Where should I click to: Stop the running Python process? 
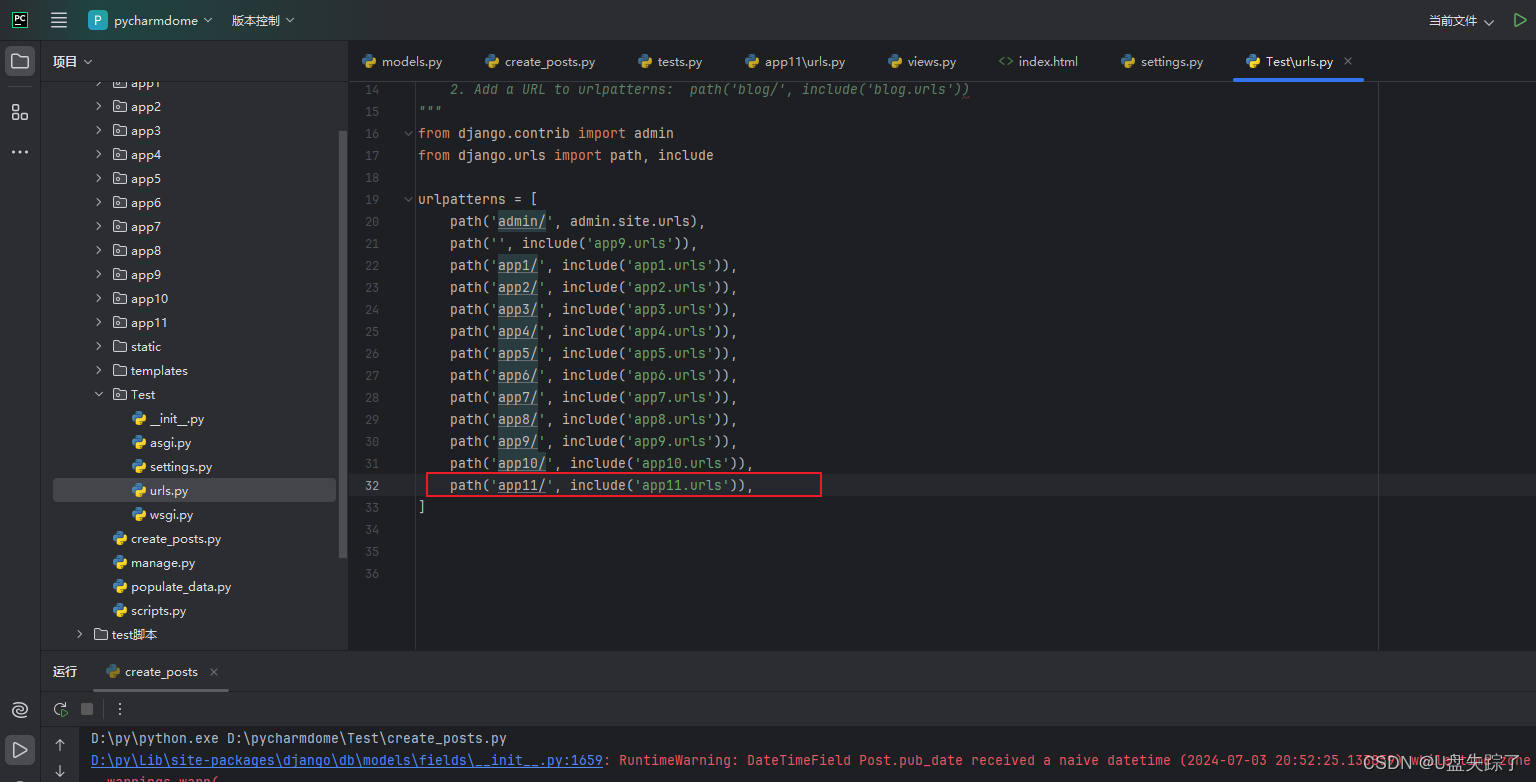coord(86,709)
